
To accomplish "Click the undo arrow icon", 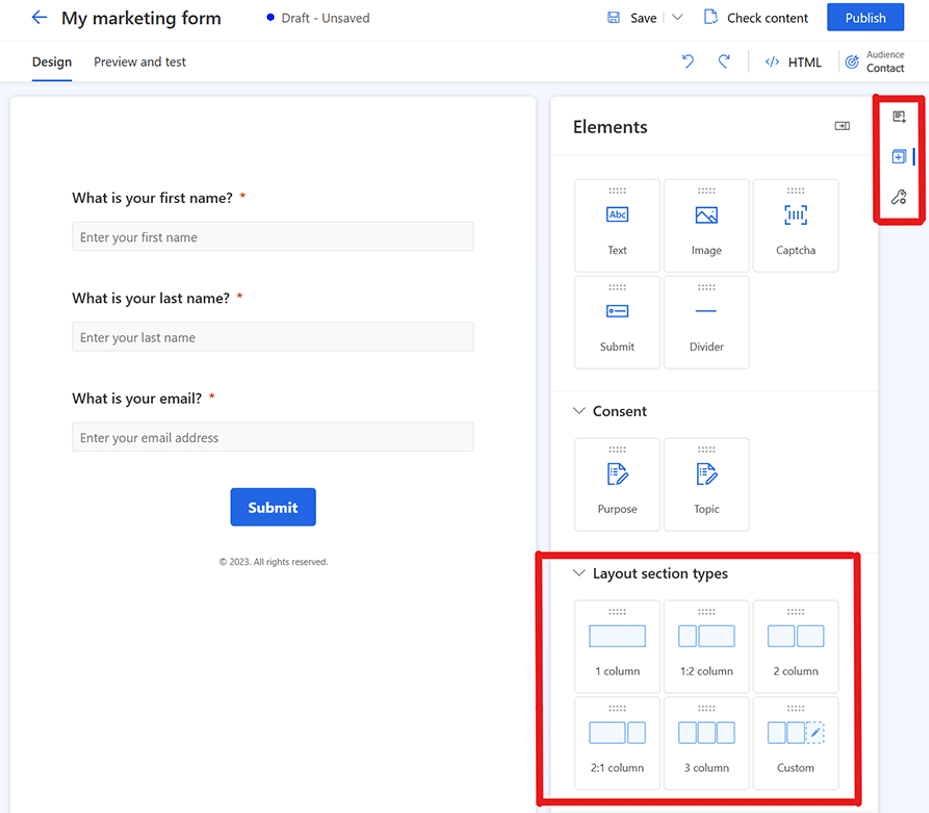I will pyautogui.click(x=688, y=62).
